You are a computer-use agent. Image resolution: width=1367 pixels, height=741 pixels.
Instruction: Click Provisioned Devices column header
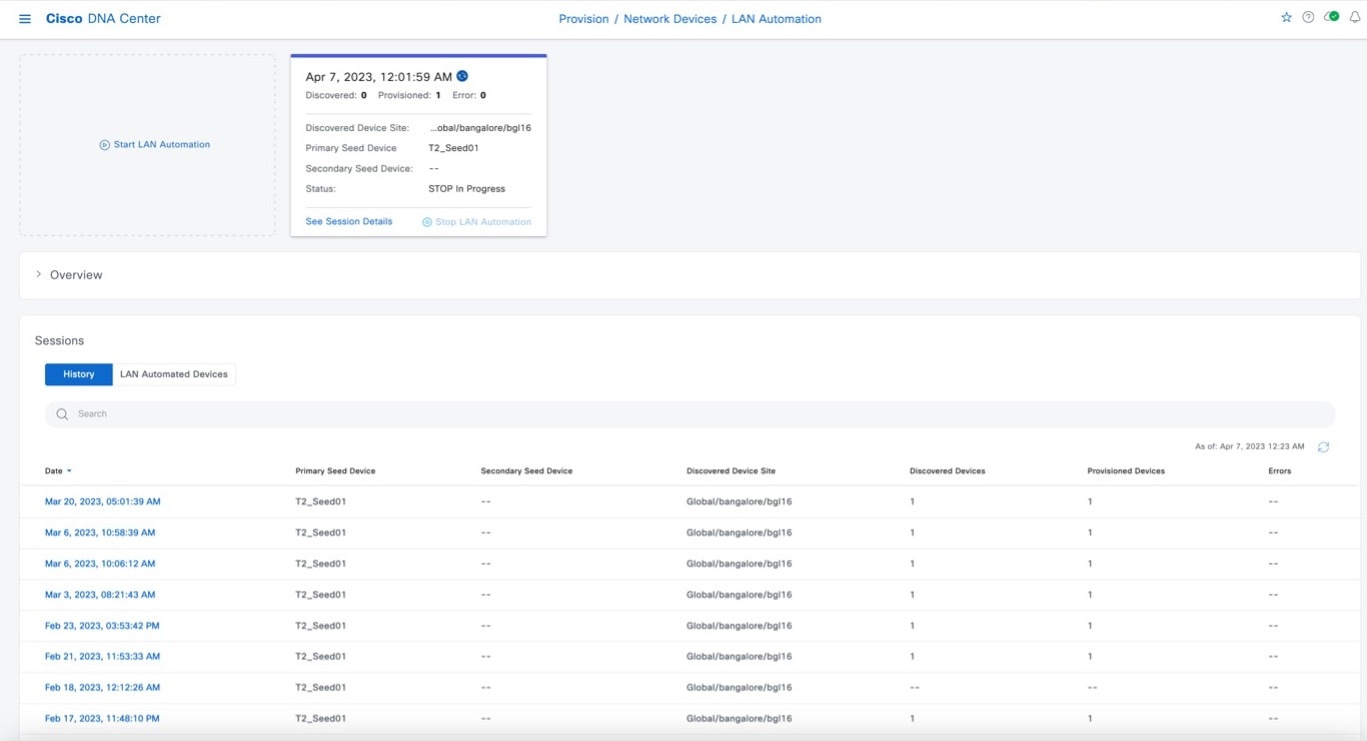click(x=1126, y=471)
